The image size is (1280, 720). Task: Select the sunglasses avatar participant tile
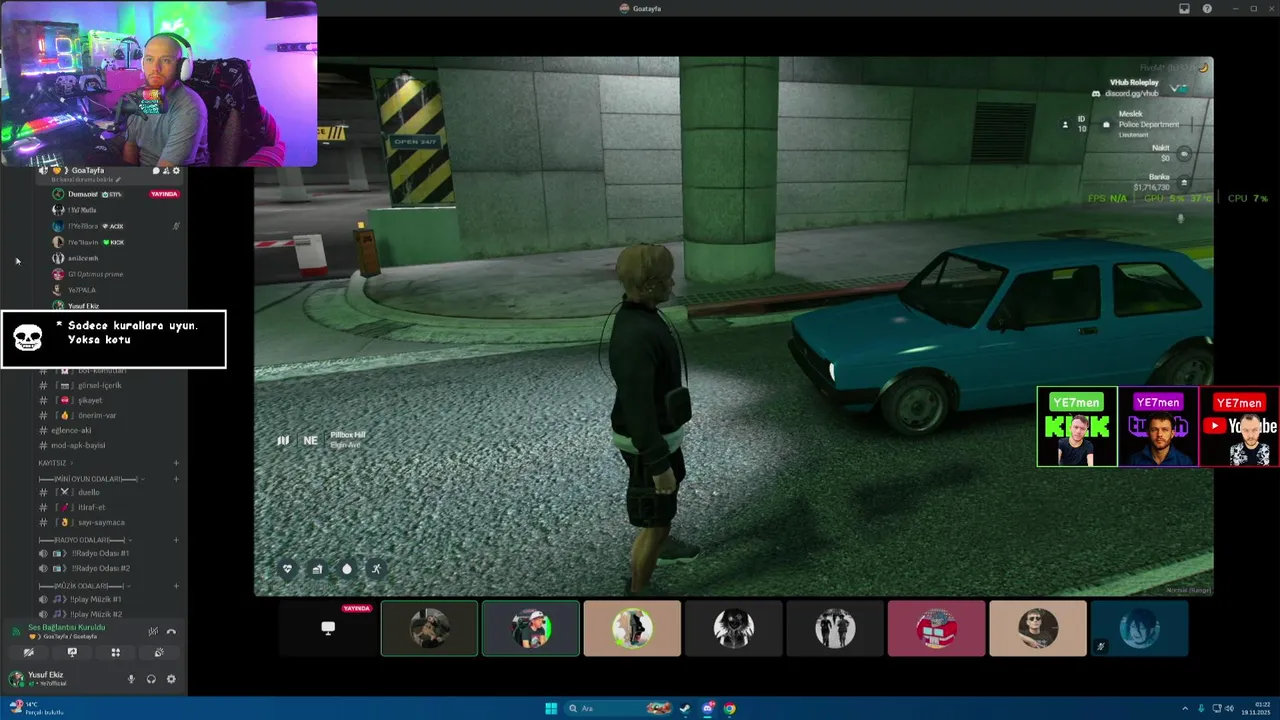(x=1038, y=628)
